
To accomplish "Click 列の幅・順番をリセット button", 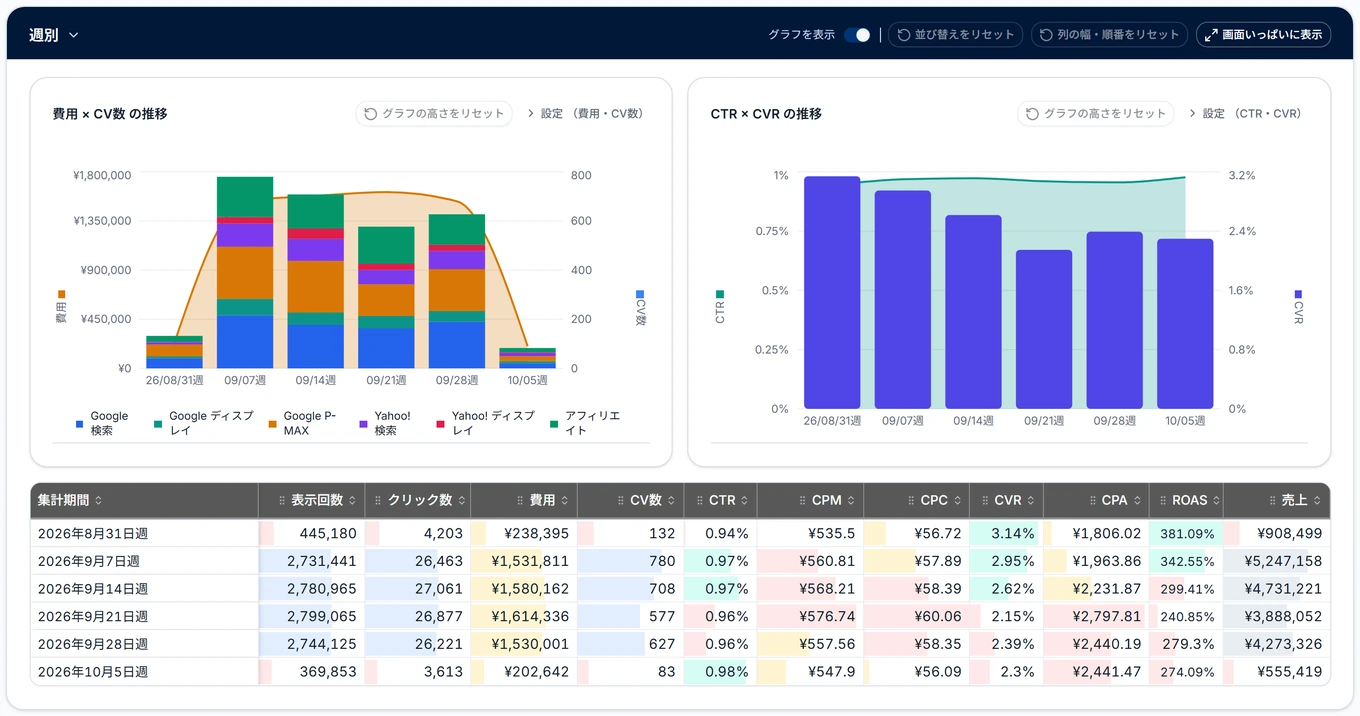I will tap(1109, 35).
